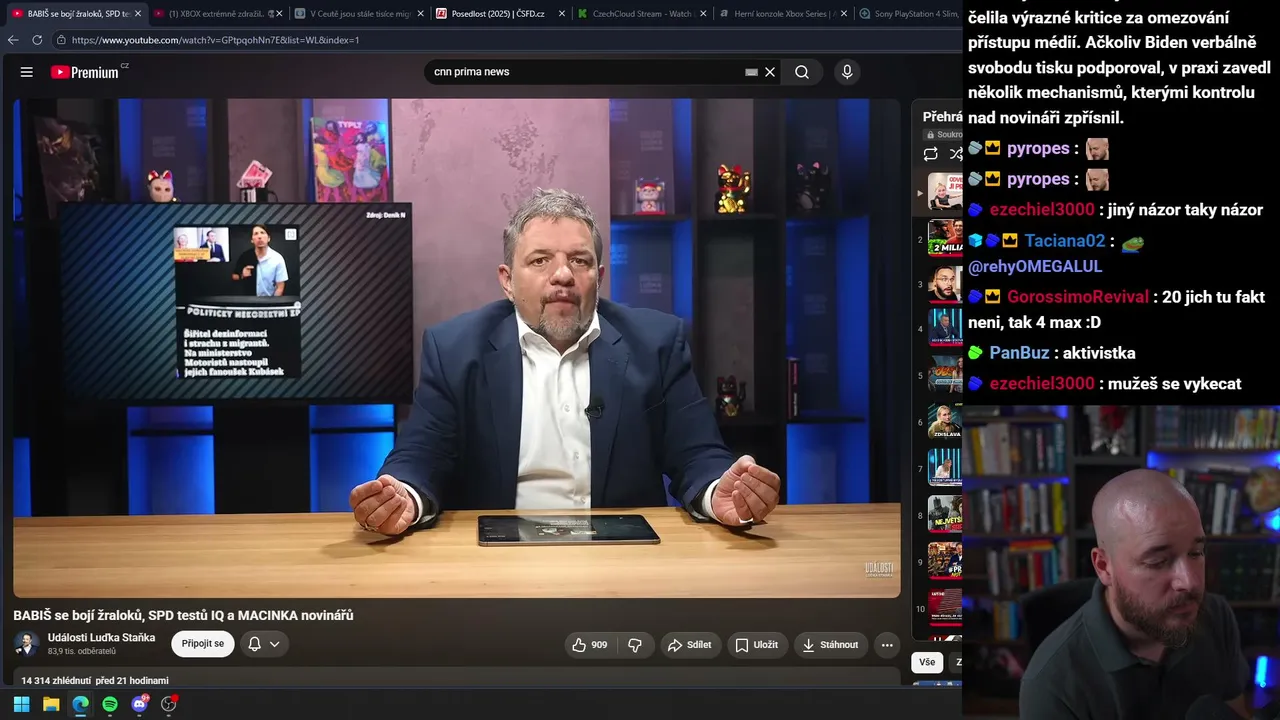
Task: Open the Události Luďka Staňka channel name link
Action: [x=101, y=637]
